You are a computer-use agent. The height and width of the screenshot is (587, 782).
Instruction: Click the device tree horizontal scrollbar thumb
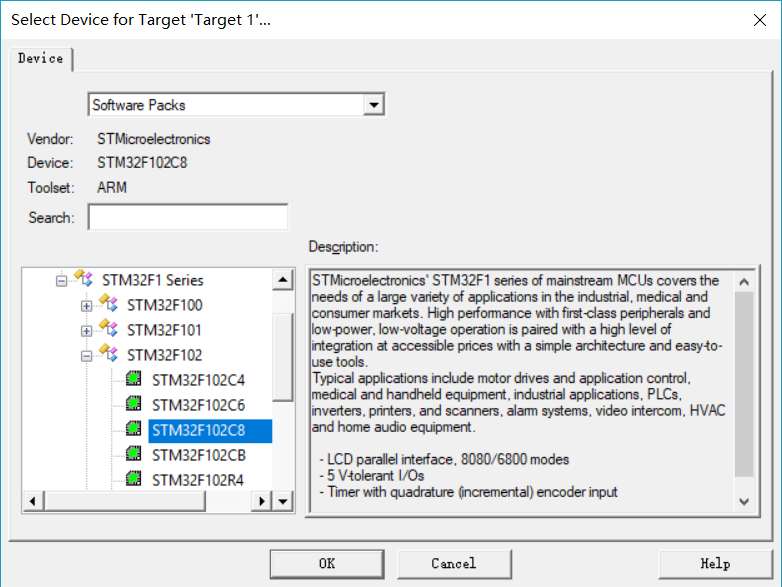click(125, 501)
